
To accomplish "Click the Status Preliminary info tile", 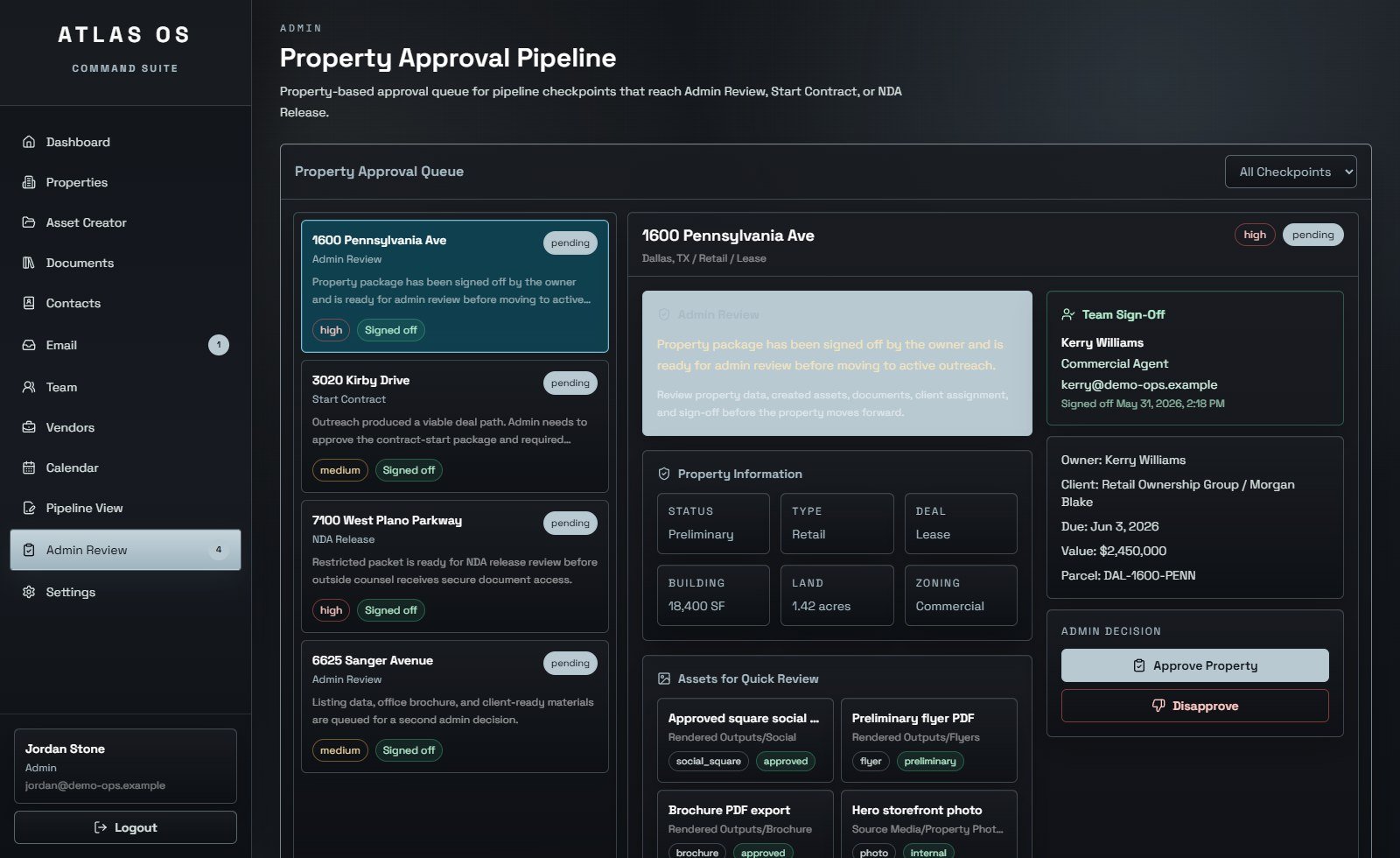I will pyautogui.click(x=713, y=524).
